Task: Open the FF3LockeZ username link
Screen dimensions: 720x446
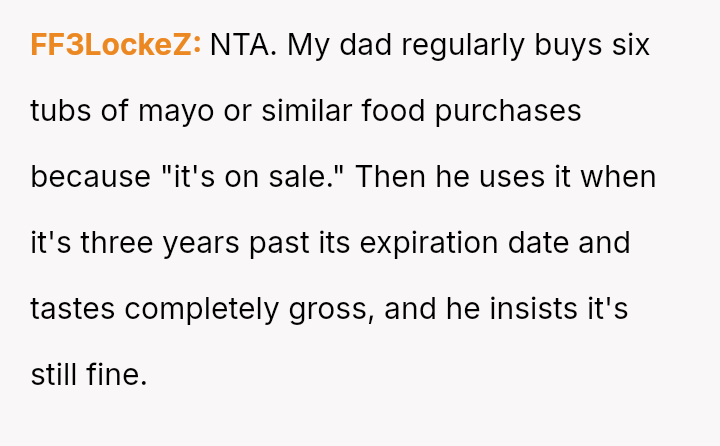Action: click(116, 45)
